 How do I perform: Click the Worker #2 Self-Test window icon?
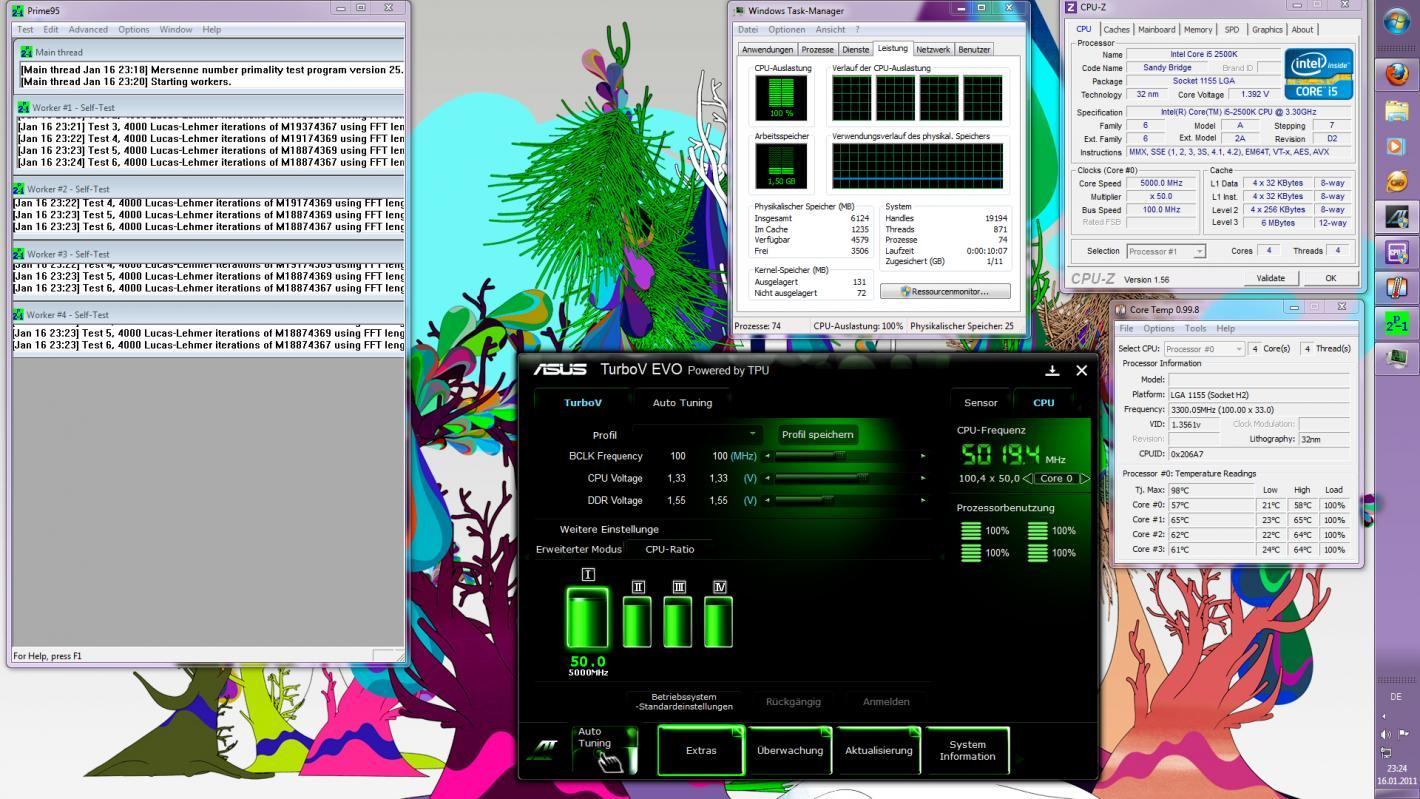pos(19,188)
